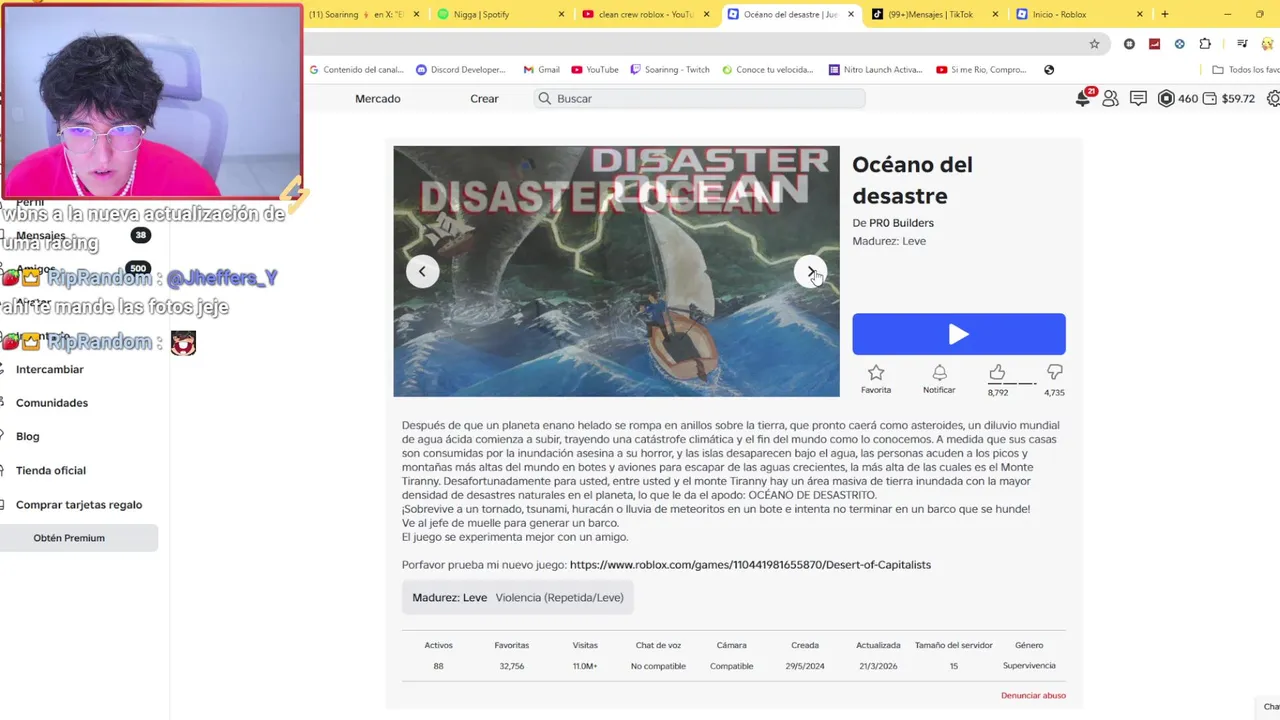
Task: Click the like/dislike vote ratio bar
Action: (1012, 383)
